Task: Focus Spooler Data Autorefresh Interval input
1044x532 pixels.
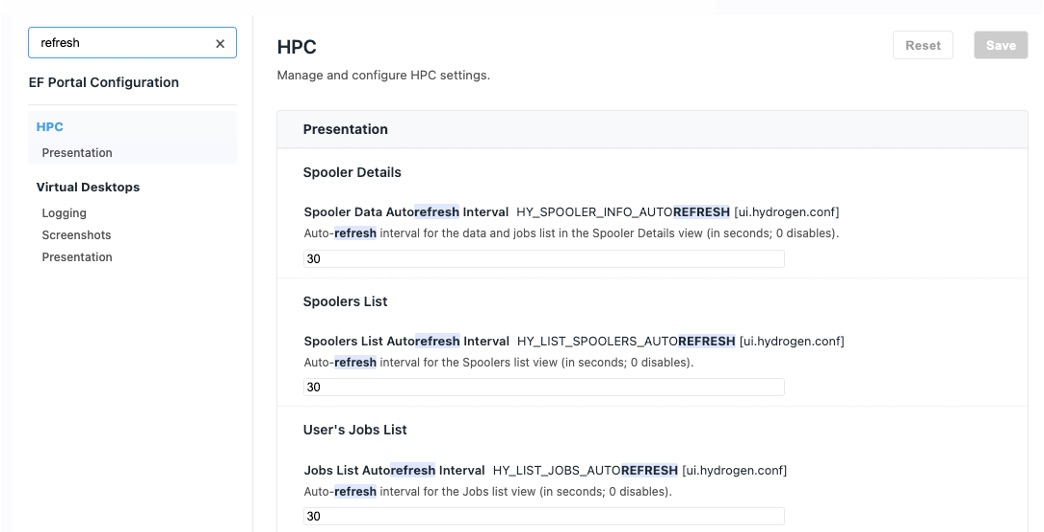Action: click(543, 259)
